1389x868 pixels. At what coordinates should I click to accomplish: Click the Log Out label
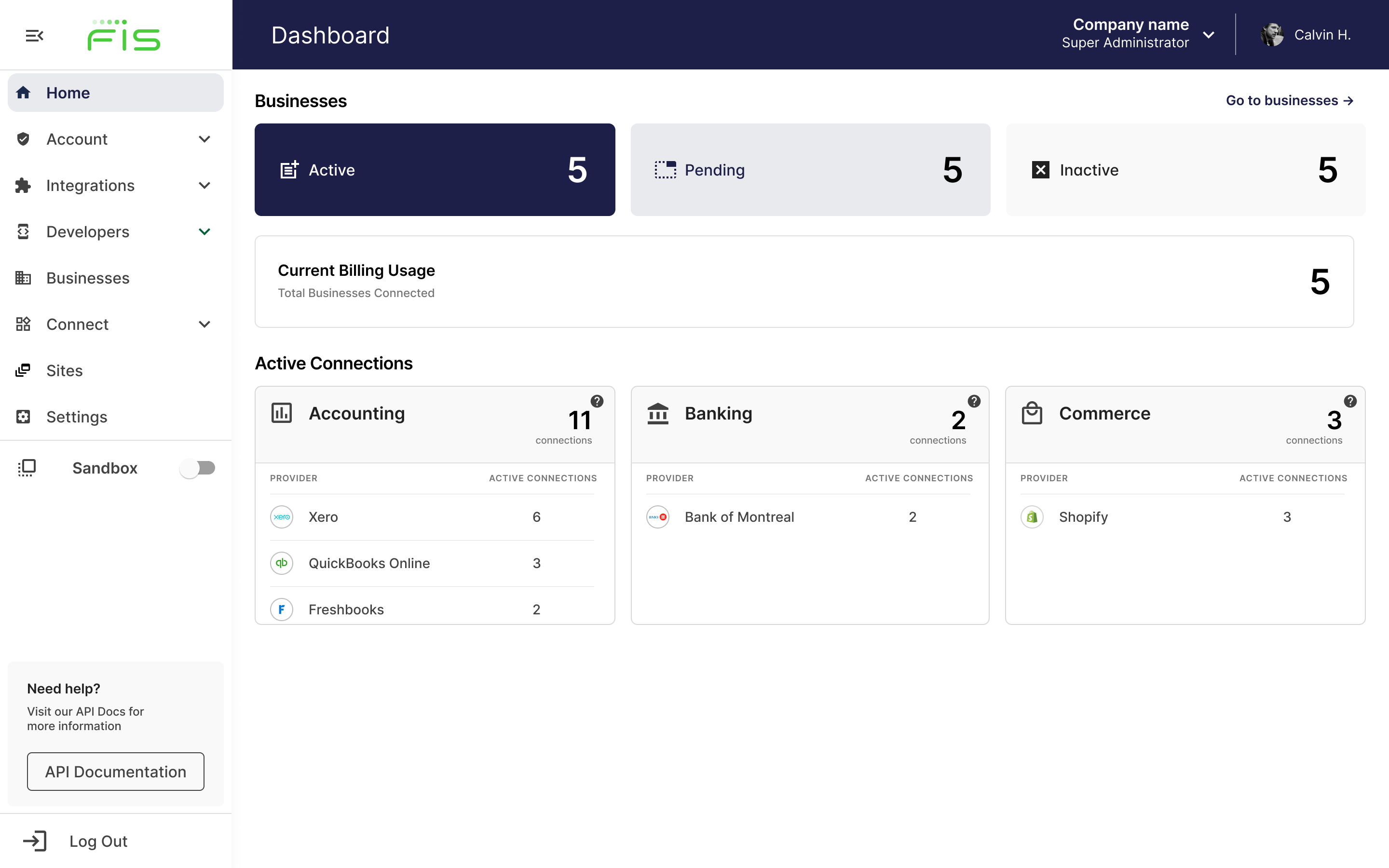[x=98, y=841]
